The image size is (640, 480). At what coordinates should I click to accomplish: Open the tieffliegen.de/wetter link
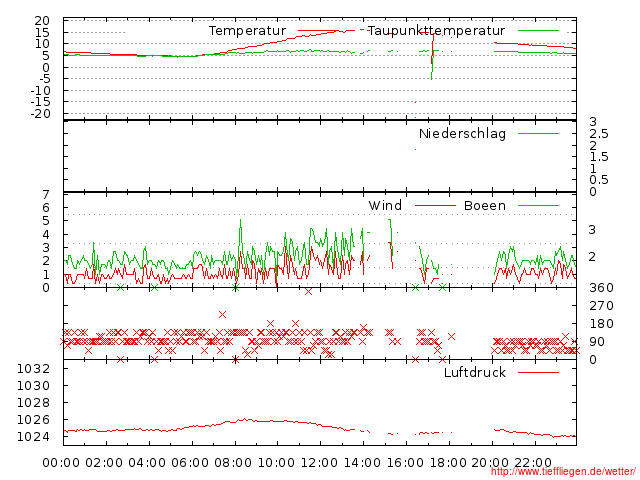coord(563,472)
